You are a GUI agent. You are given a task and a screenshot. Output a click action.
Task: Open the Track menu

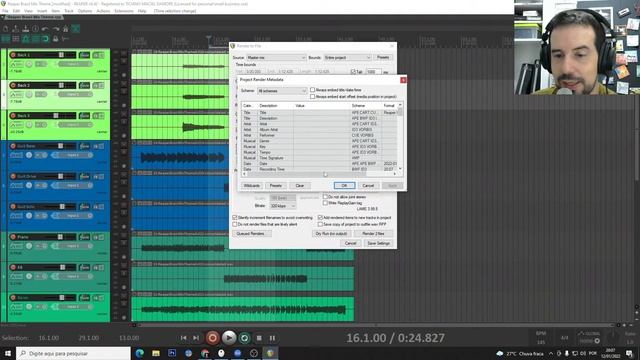[x=69, y=11]
